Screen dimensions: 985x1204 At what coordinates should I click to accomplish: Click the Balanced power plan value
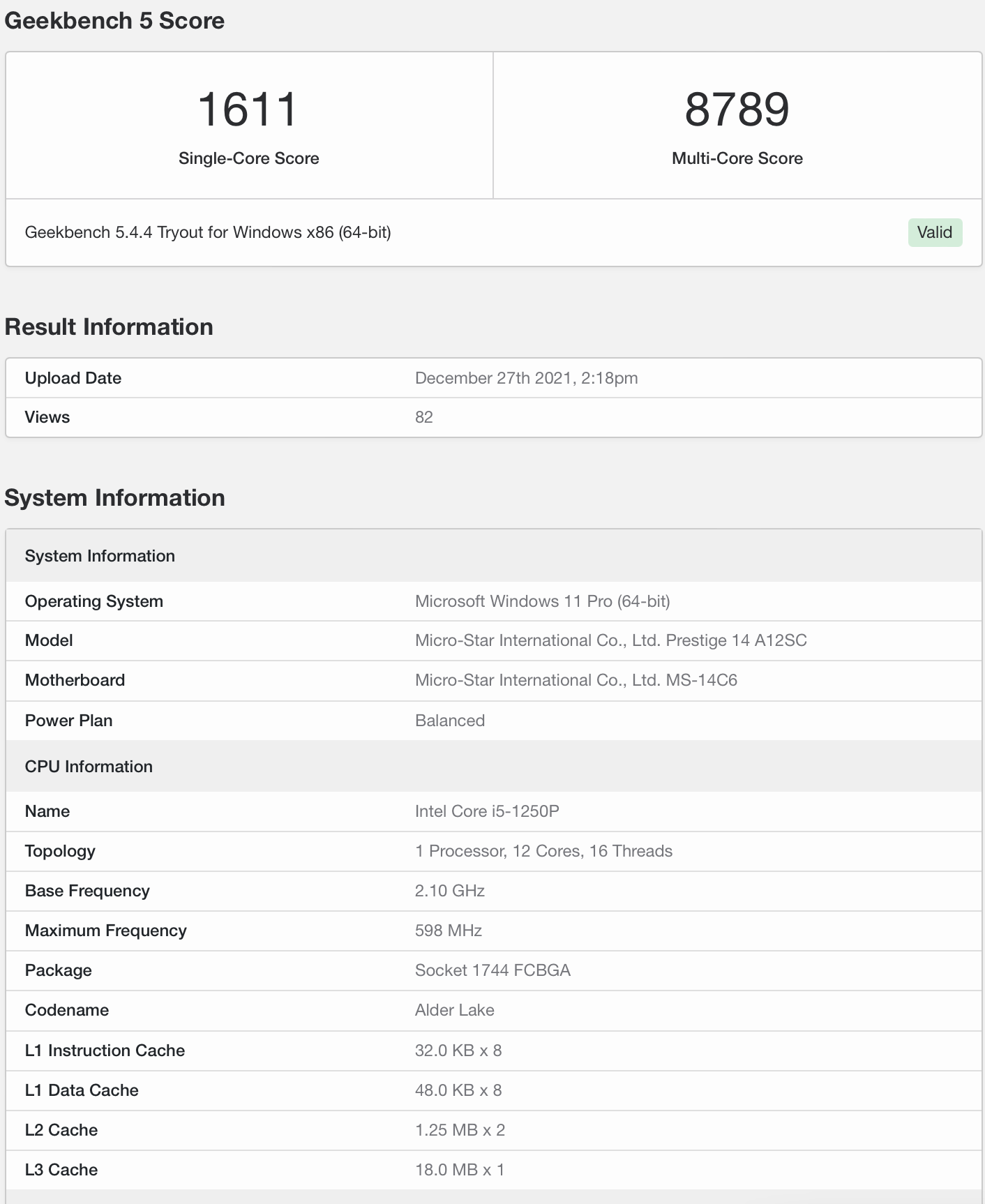[x=449, y=721]
